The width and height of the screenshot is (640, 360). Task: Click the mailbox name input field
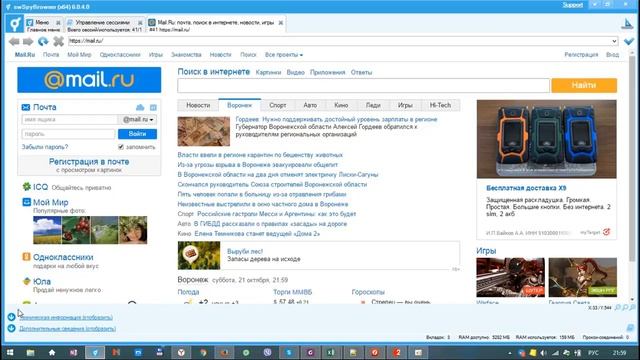69,120
